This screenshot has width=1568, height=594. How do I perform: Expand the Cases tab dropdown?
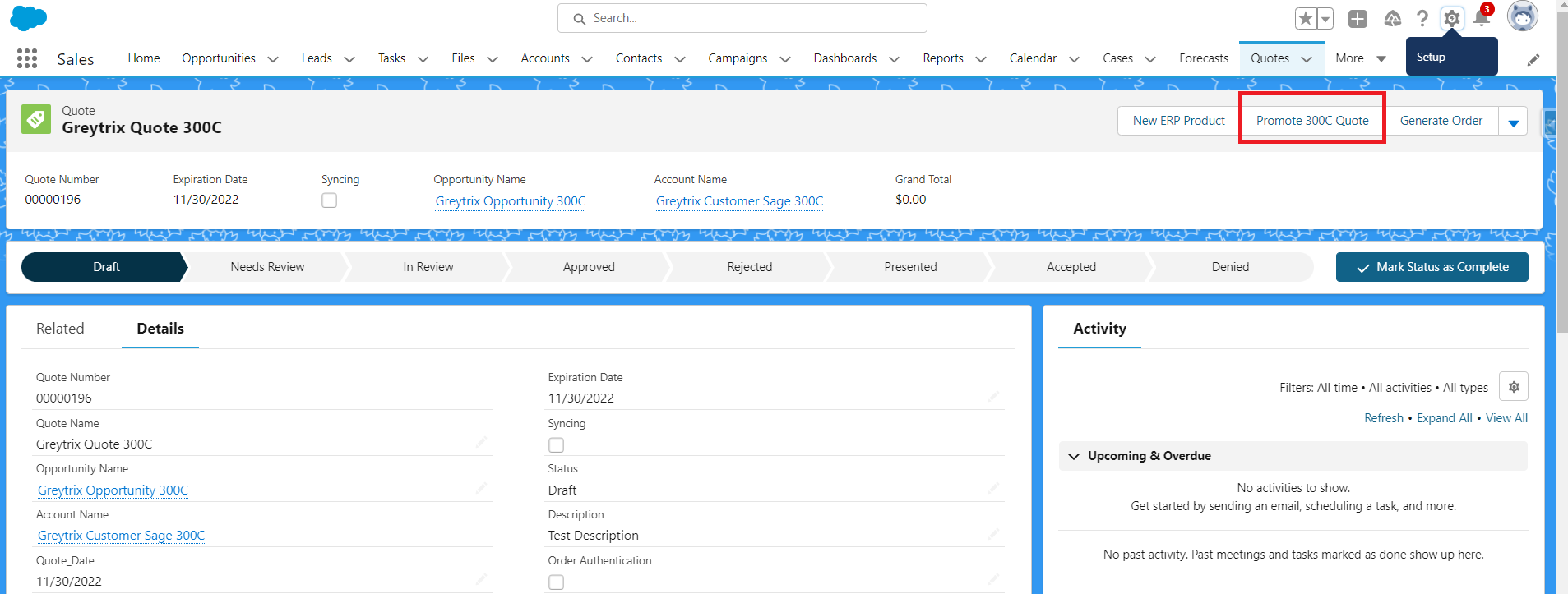pos(1150,59)
